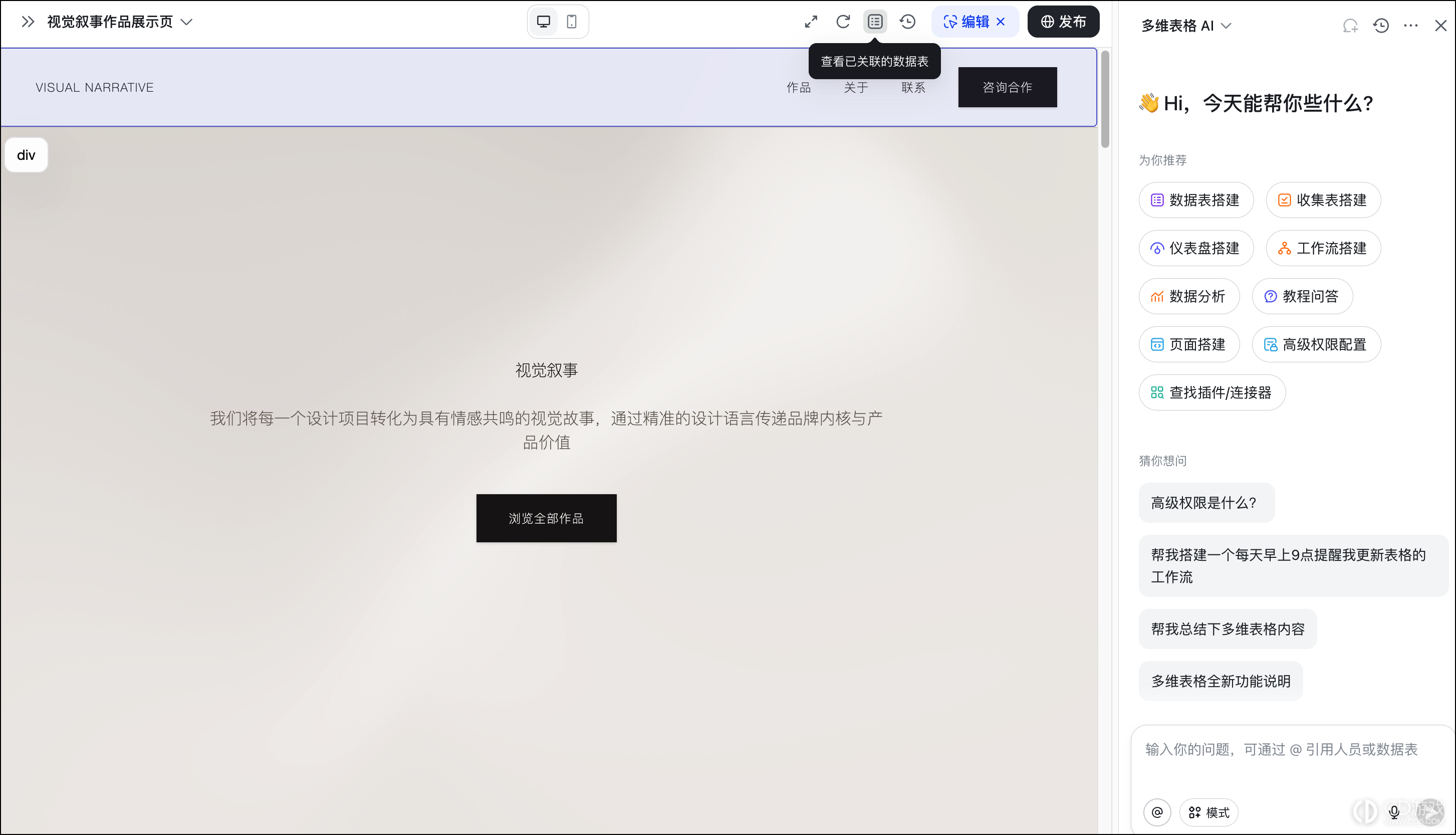Screen dimensions: 1456x835
Task: Choose the 数据表搭建 suggestion
Action: tap(1196, 200)
